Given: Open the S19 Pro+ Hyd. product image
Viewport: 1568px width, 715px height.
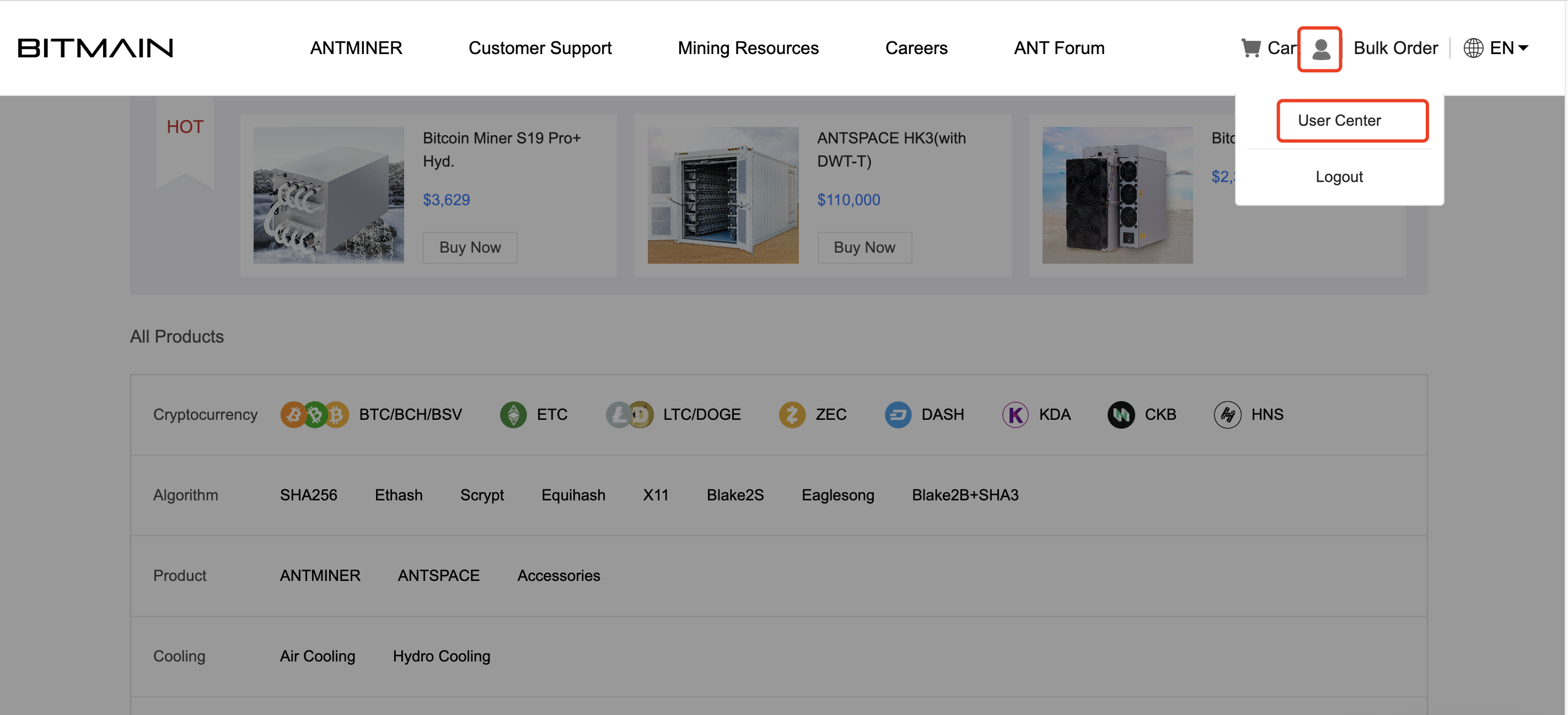Looking at the screenshot, I should [x=329, y=195].
